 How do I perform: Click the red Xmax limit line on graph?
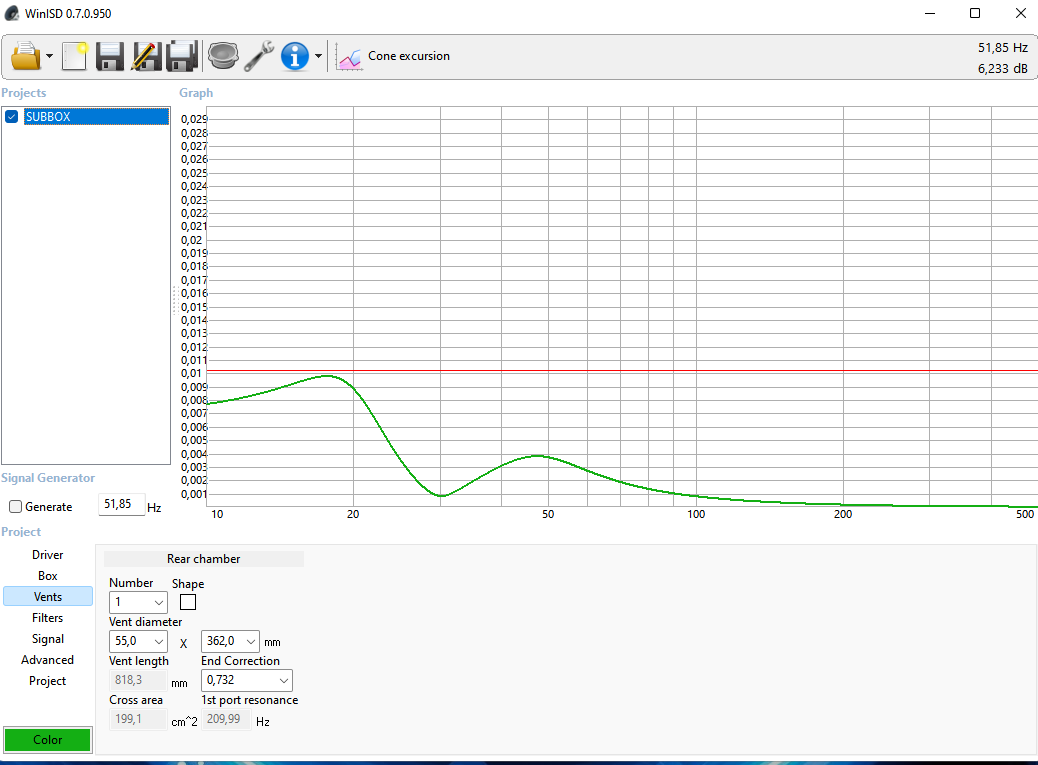[622, 371]
